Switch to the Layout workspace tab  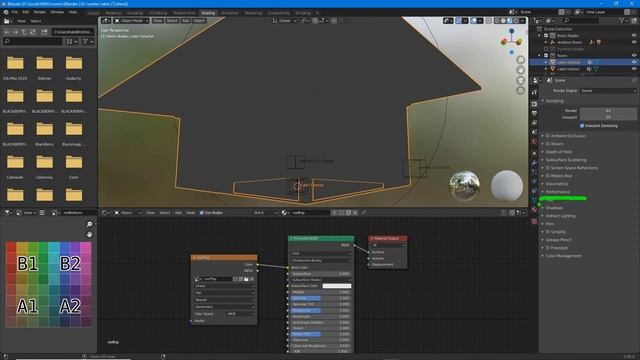(93, 13)
